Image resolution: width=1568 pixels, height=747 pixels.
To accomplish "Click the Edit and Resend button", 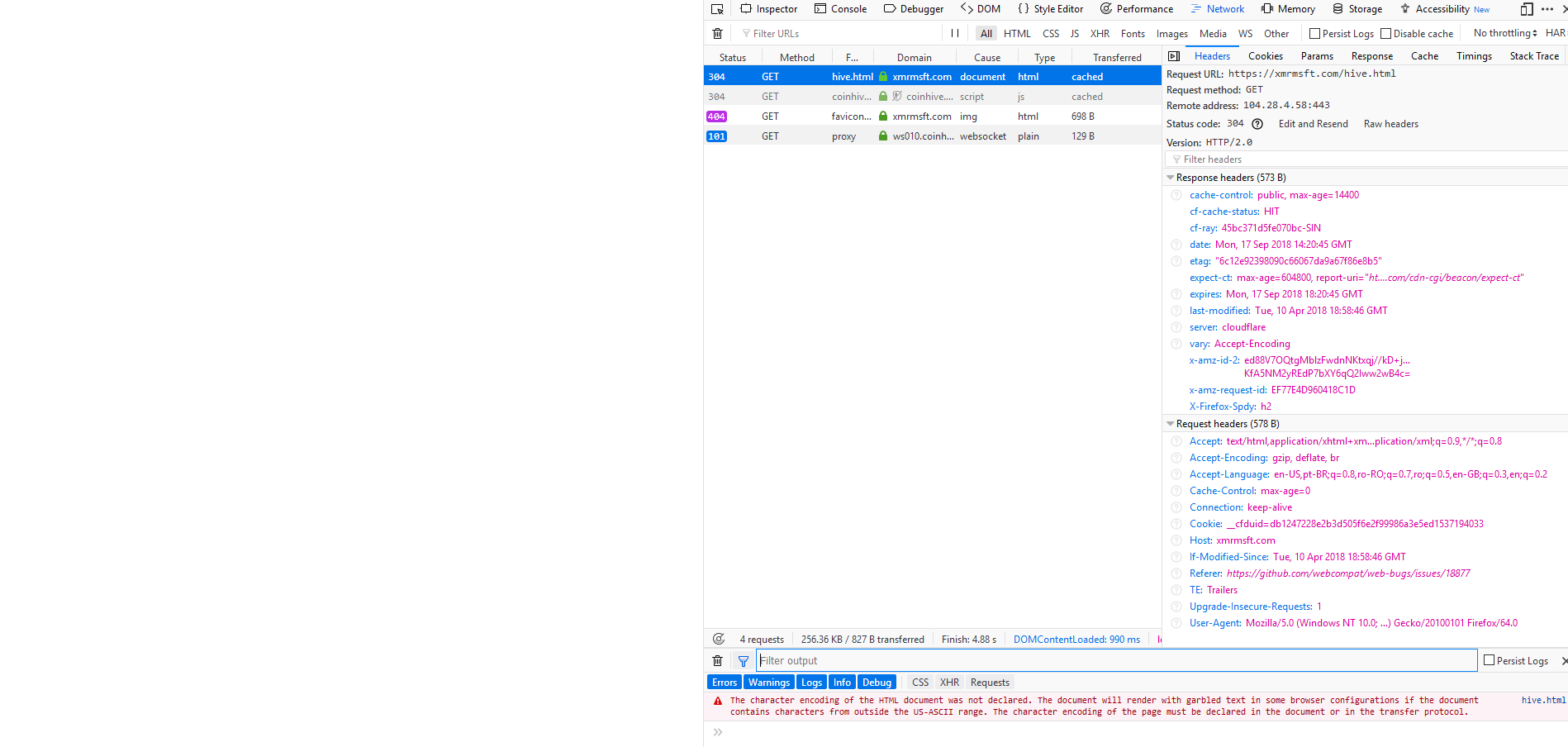I will [x=1313, y=124].
